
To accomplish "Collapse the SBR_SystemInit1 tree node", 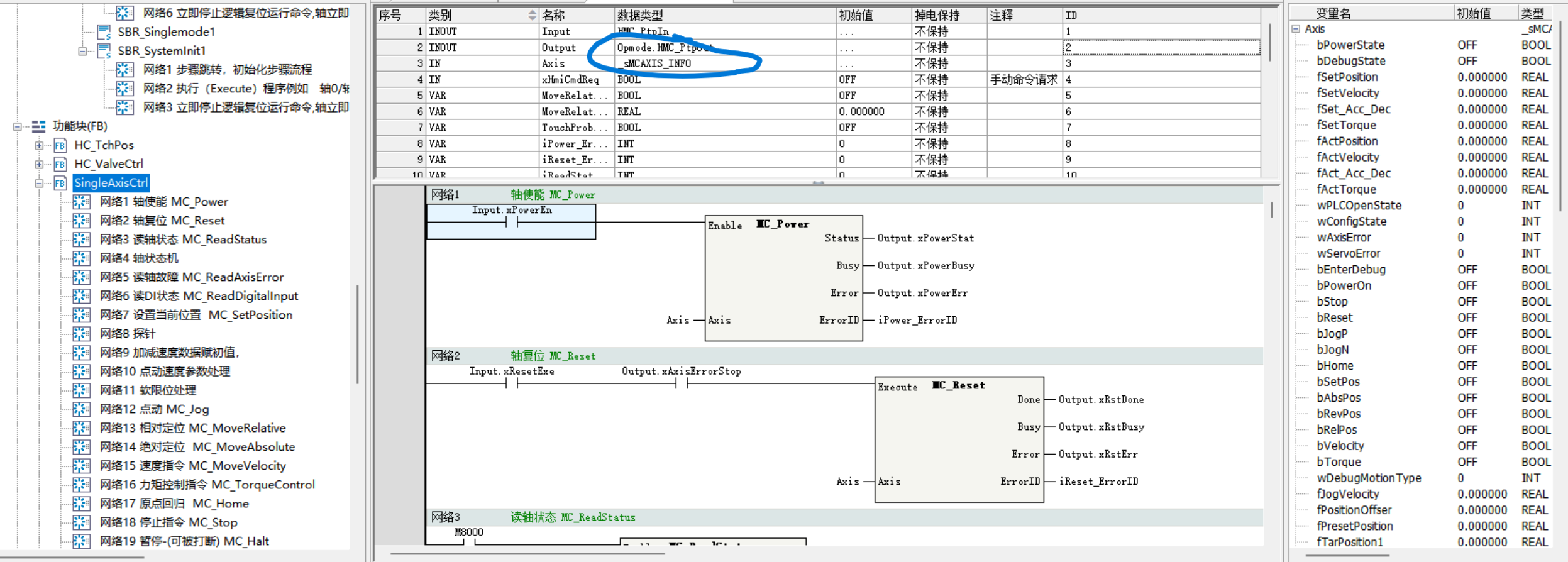I will (82, 51).
